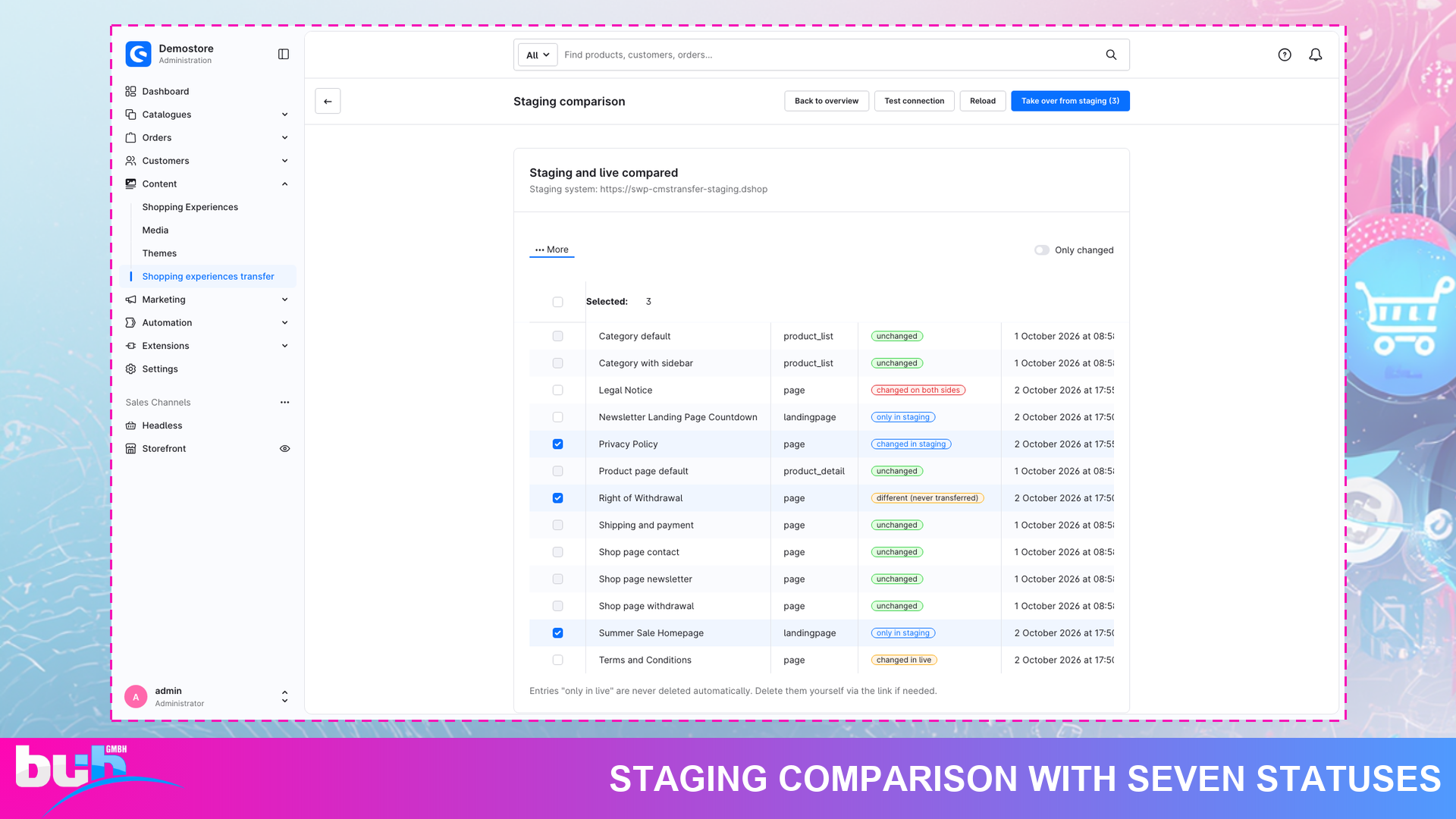This screenshot has height=819, width=1456.
Task: Click Back to overview button
Action: coord(827,101)
